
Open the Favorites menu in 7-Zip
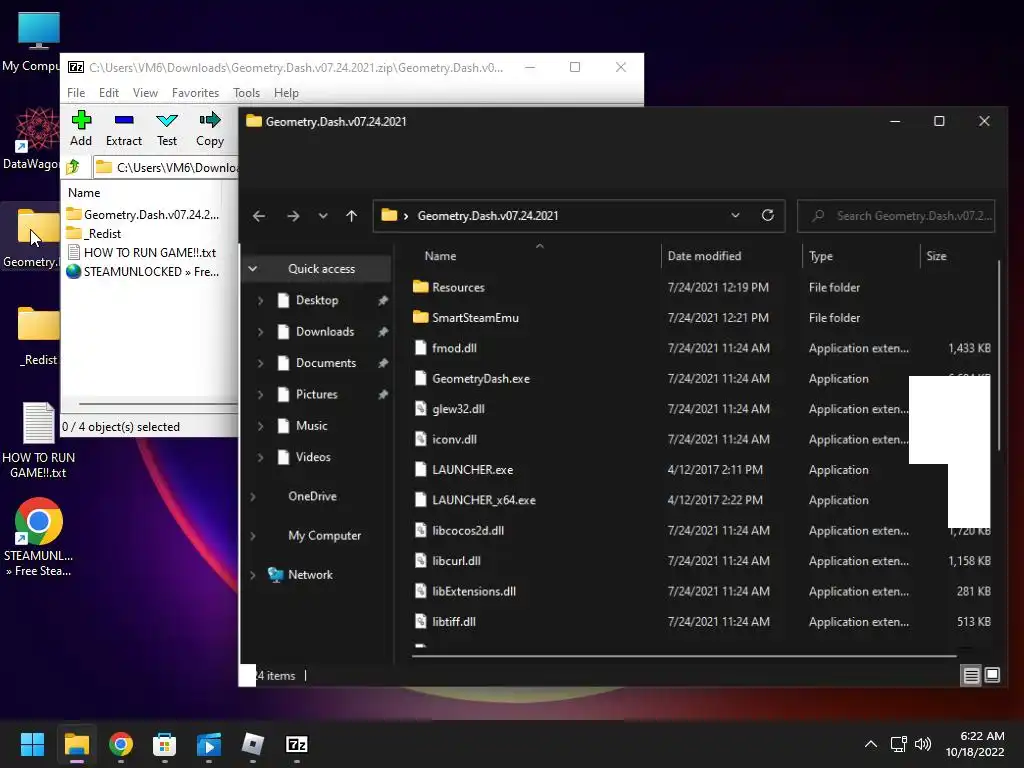pyautogui.click(x=195, y=93)
